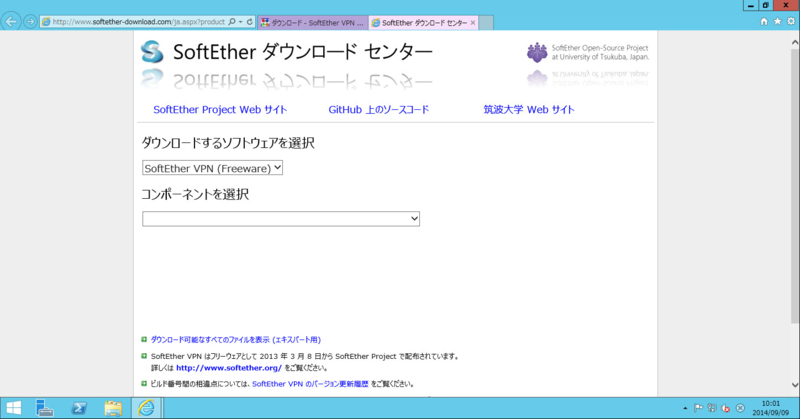Click the Internet Explorer taskbar icon
Image resolution: width=800 pixels, height=419 pixels.
[147, 408]
